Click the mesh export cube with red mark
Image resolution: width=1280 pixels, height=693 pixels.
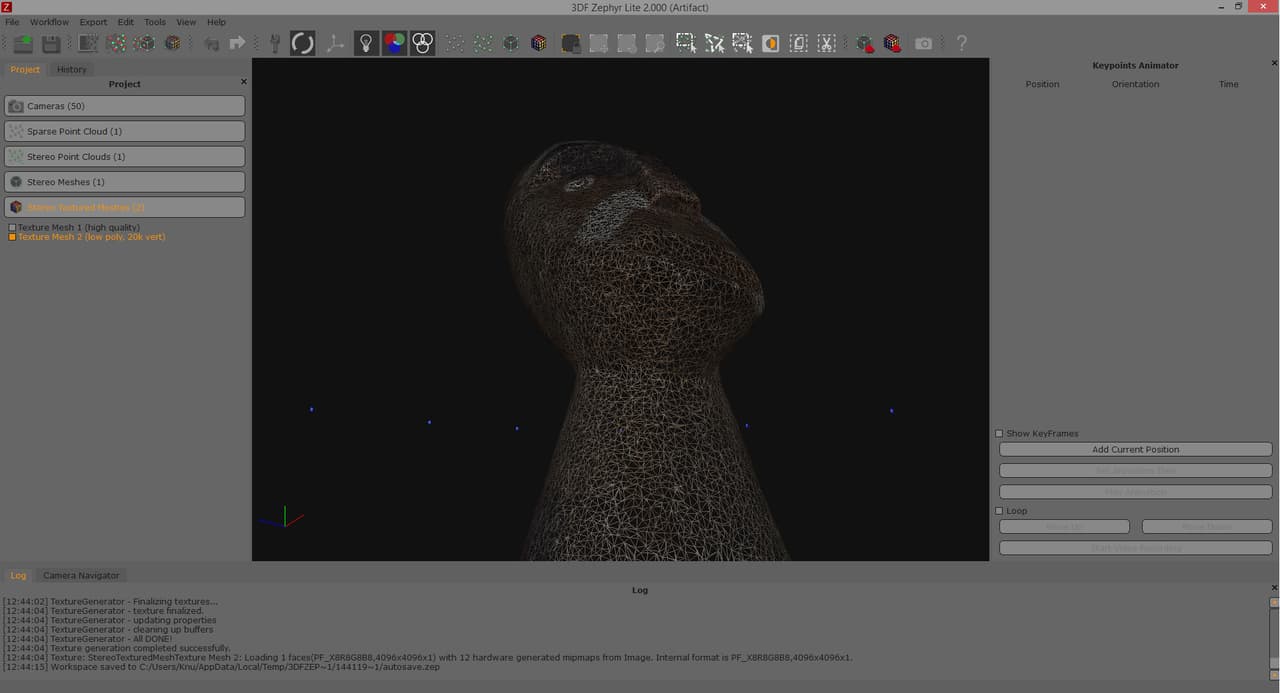(x=865, y=44)
